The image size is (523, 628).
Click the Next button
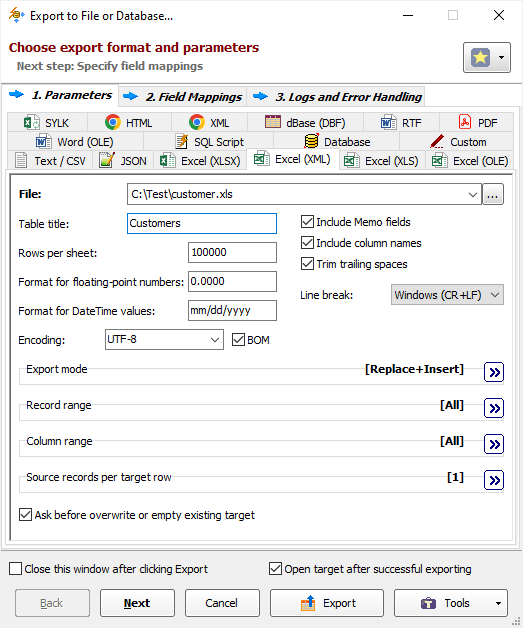pyautogui.click(x=137, y=603)
